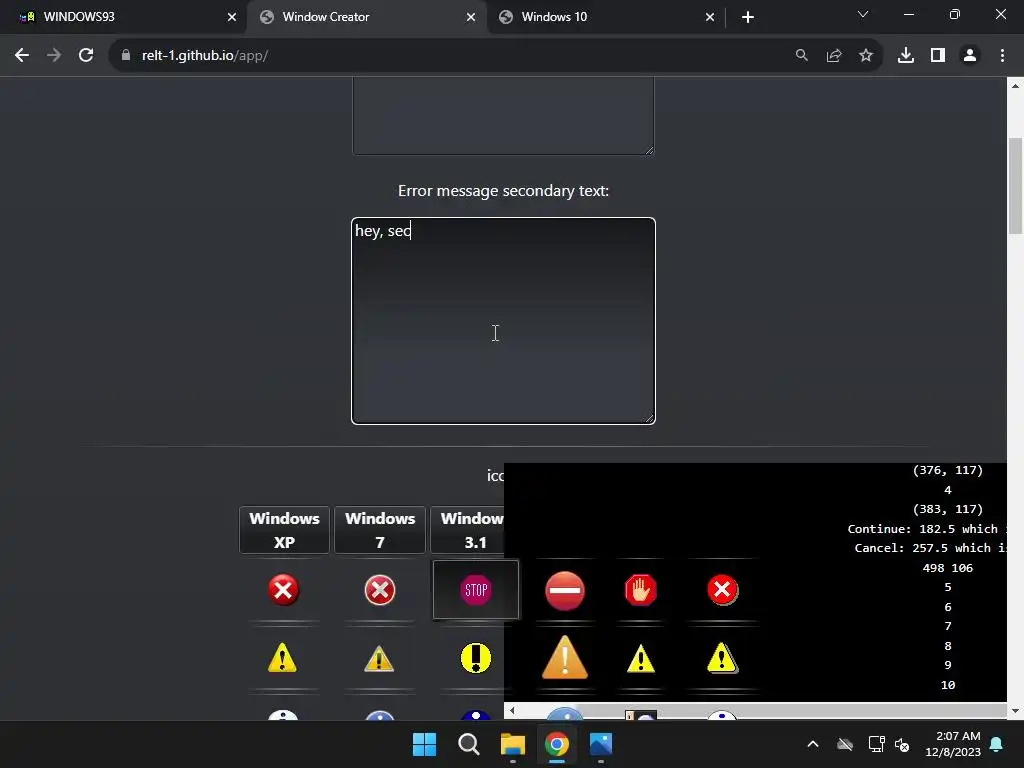The image size is (1024, 768).
Task: Open the Chrome profile menu
Action: coord(970,55)
